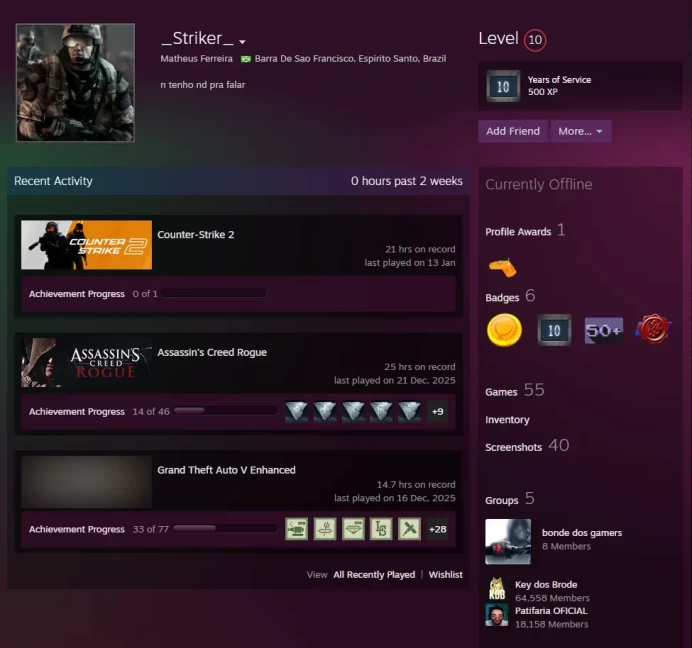Viewport: 692px width, 648px height.
Task: Click the GTA V diamond achievement icon
Action: [x=353, y=529]
